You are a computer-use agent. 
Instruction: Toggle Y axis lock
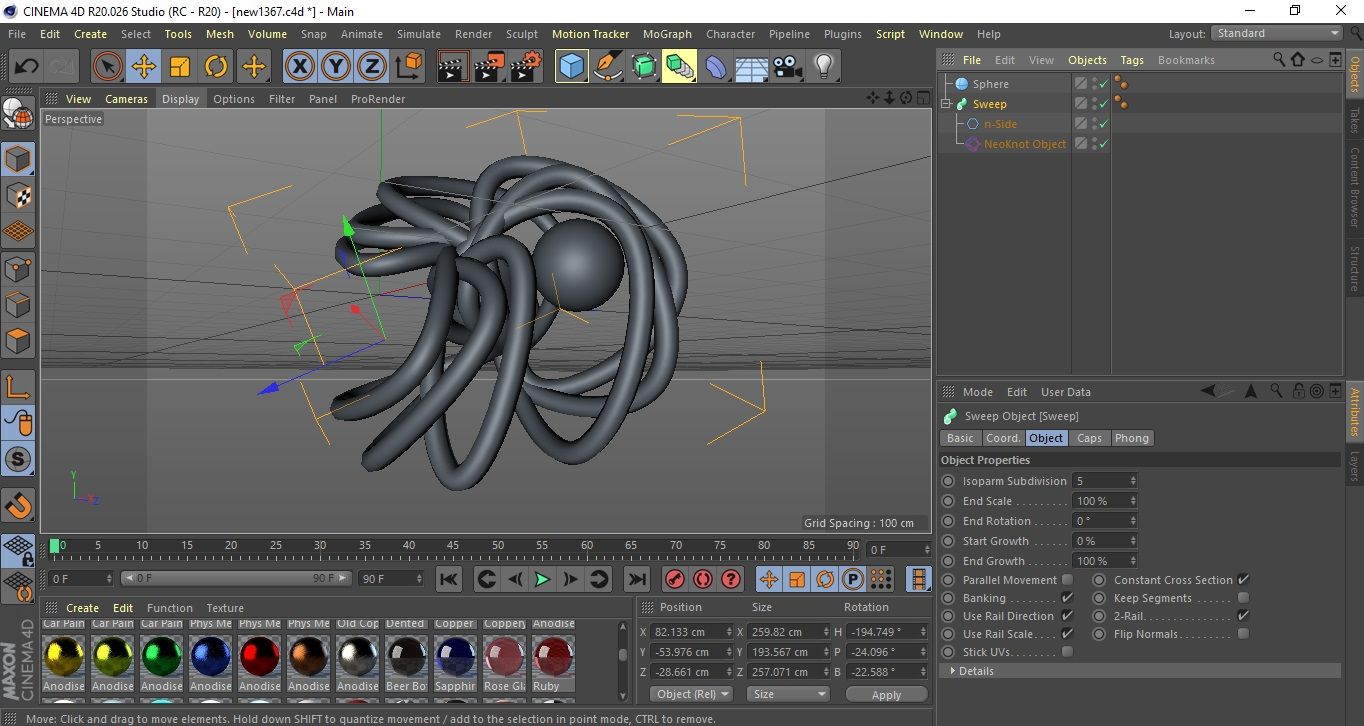pos(336,67)
